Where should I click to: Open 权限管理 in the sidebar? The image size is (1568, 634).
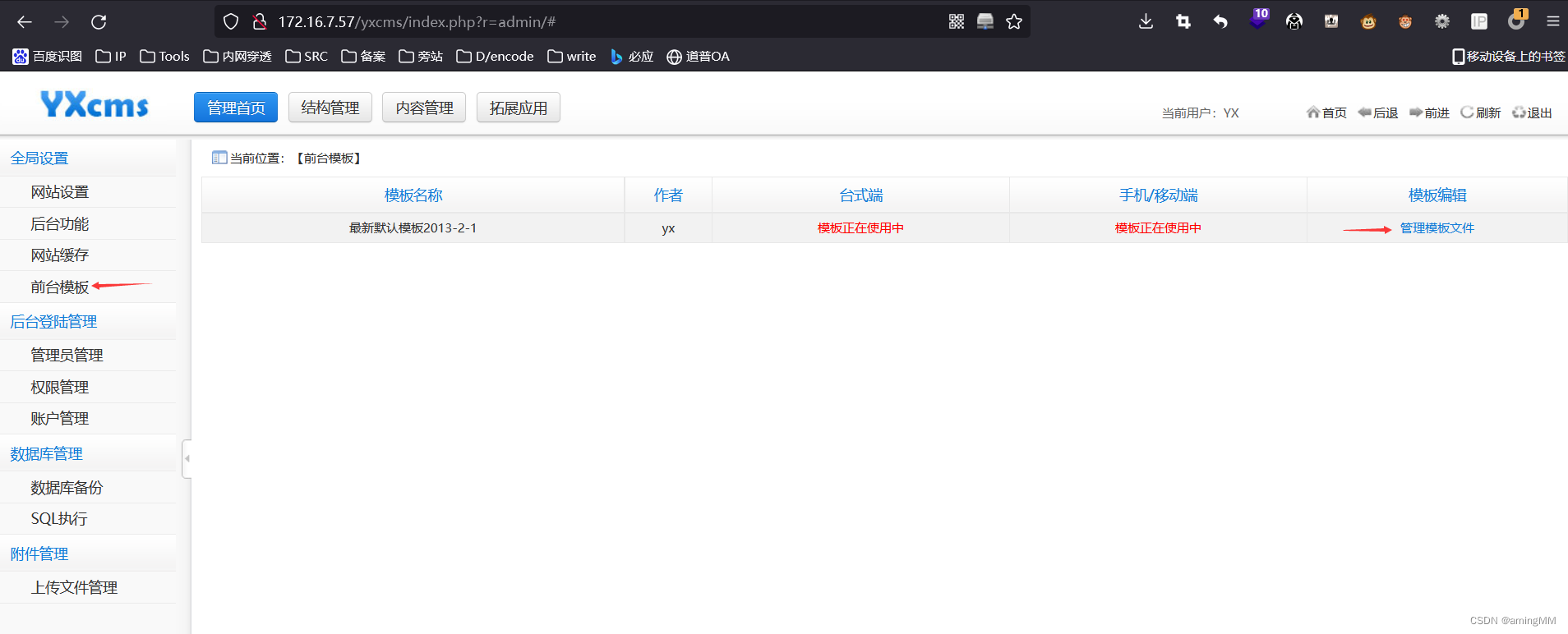[x=60, y=388]
